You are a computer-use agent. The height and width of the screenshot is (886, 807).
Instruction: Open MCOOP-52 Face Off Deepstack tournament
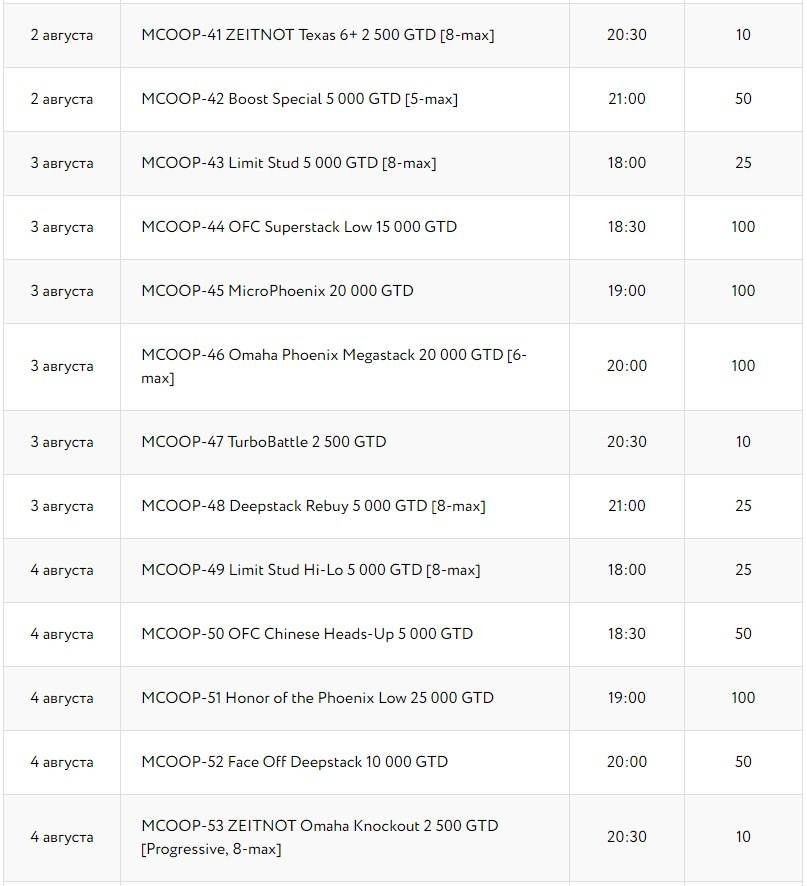(294, 762)
